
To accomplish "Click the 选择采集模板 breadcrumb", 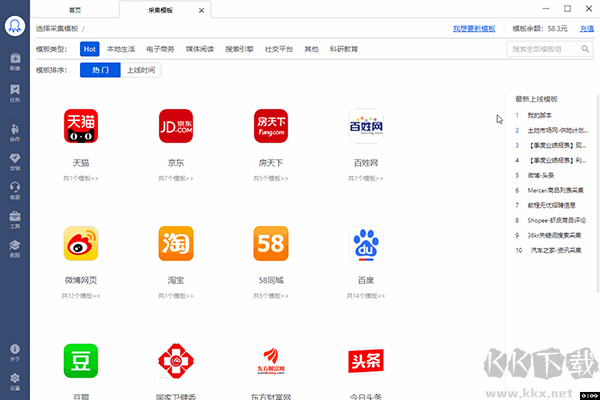I will click(x=57, y=29).
